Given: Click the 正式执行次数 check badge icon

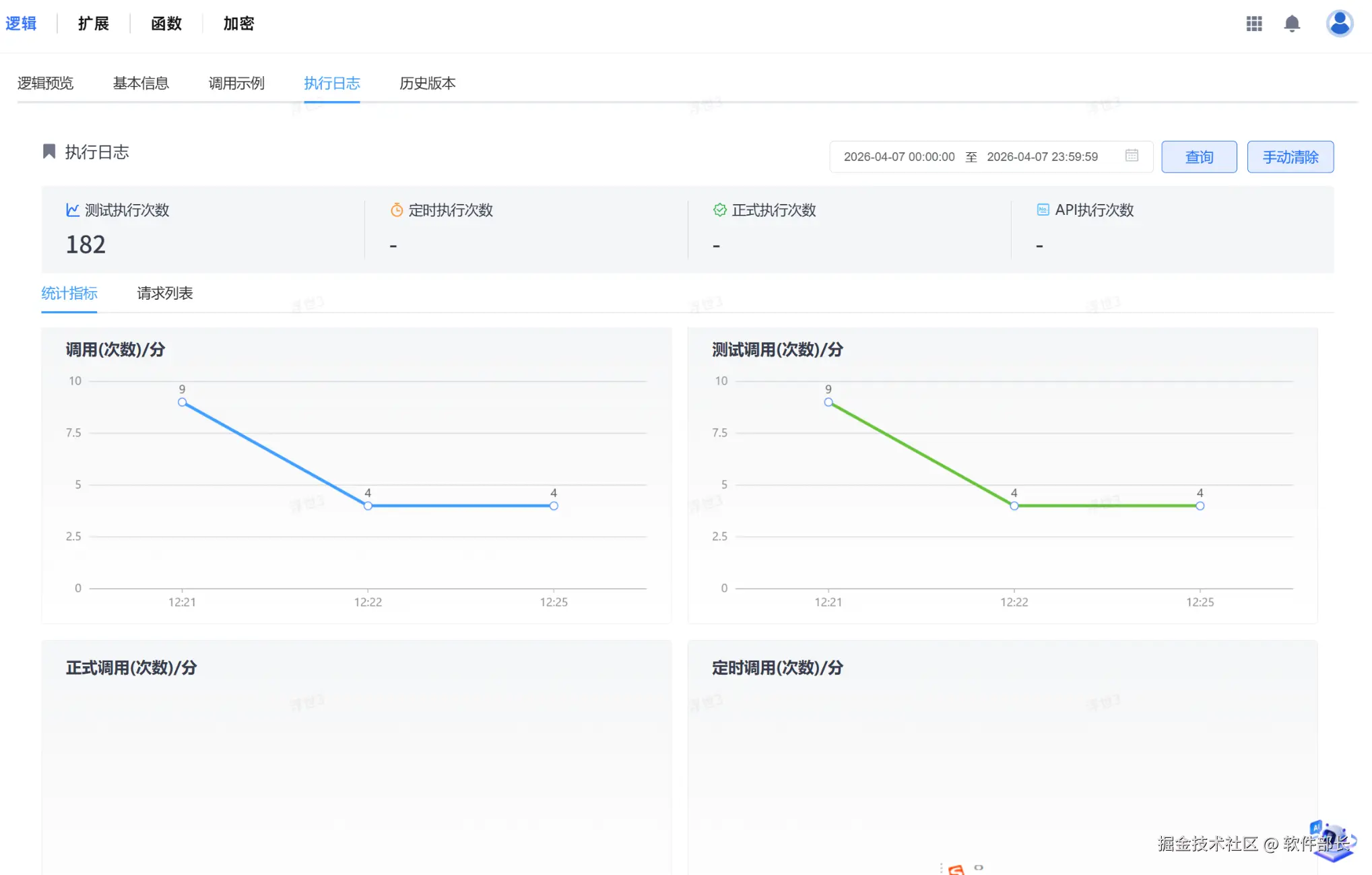Looking at the screenshot, I should coord(719,210).
